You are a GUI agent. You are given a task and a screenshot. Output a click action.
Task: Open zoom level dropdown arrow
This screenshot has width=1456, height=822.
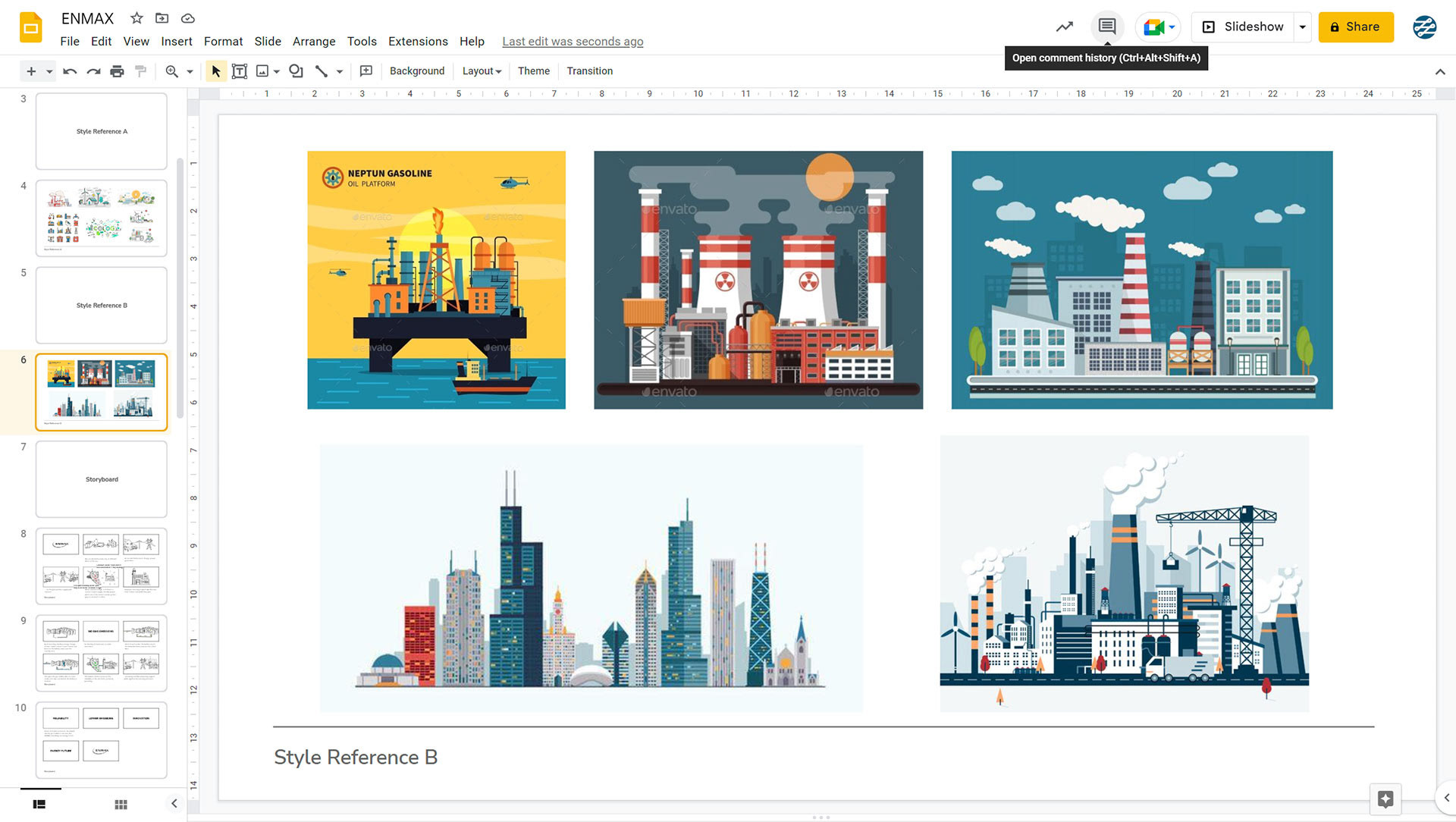point(190,71)
